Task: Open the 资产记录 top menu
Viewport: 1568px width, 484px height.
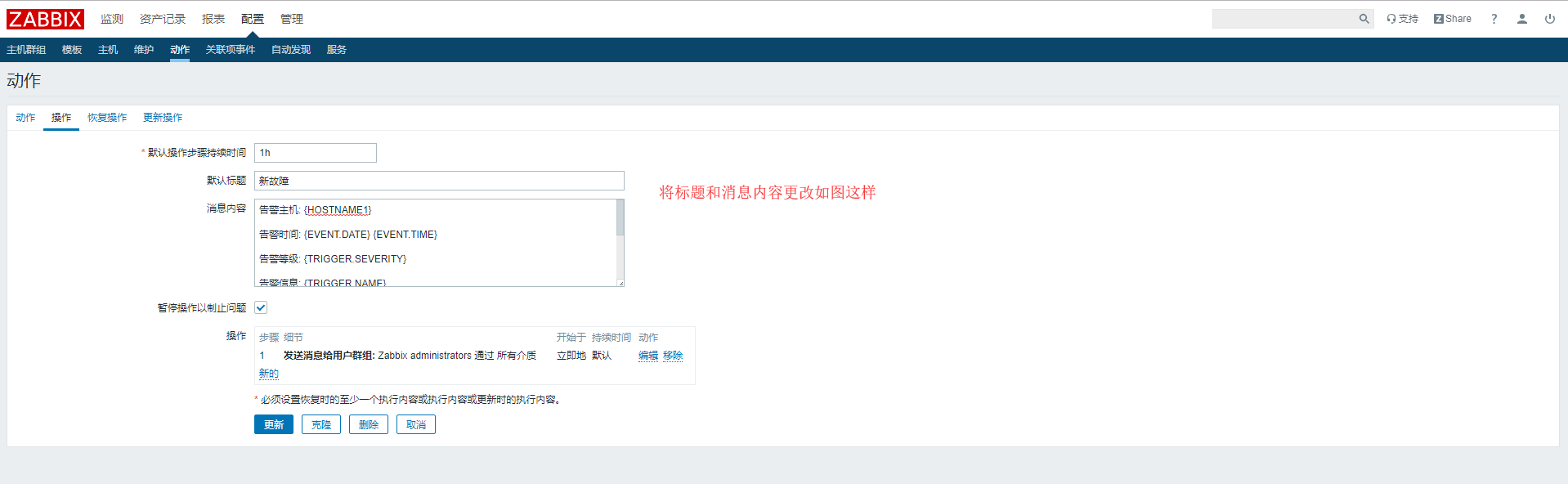Action: (163, 19)
